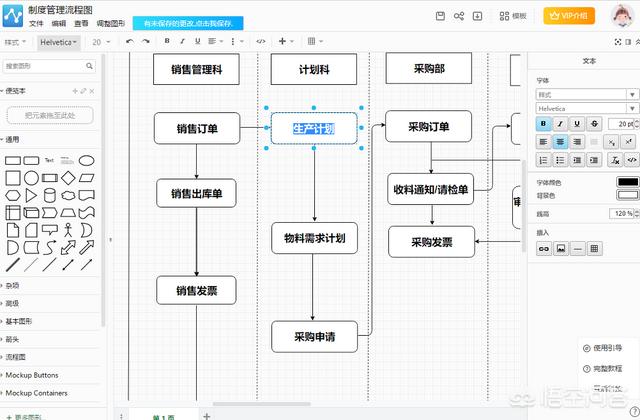Open the 编辑 menu
The height and width of the screenshot is (420, 640).
point(58,24)
